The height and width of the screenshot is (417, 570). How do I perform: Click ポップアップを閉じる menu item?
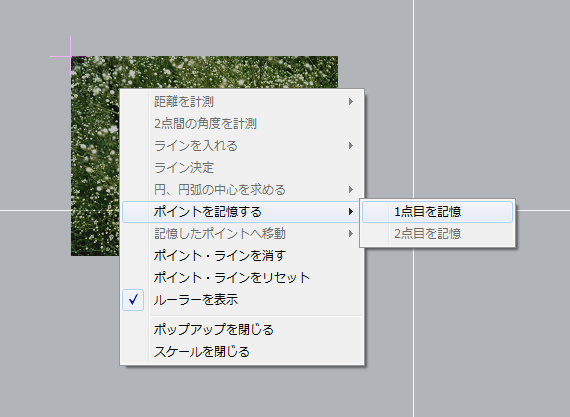pos(242,330)
